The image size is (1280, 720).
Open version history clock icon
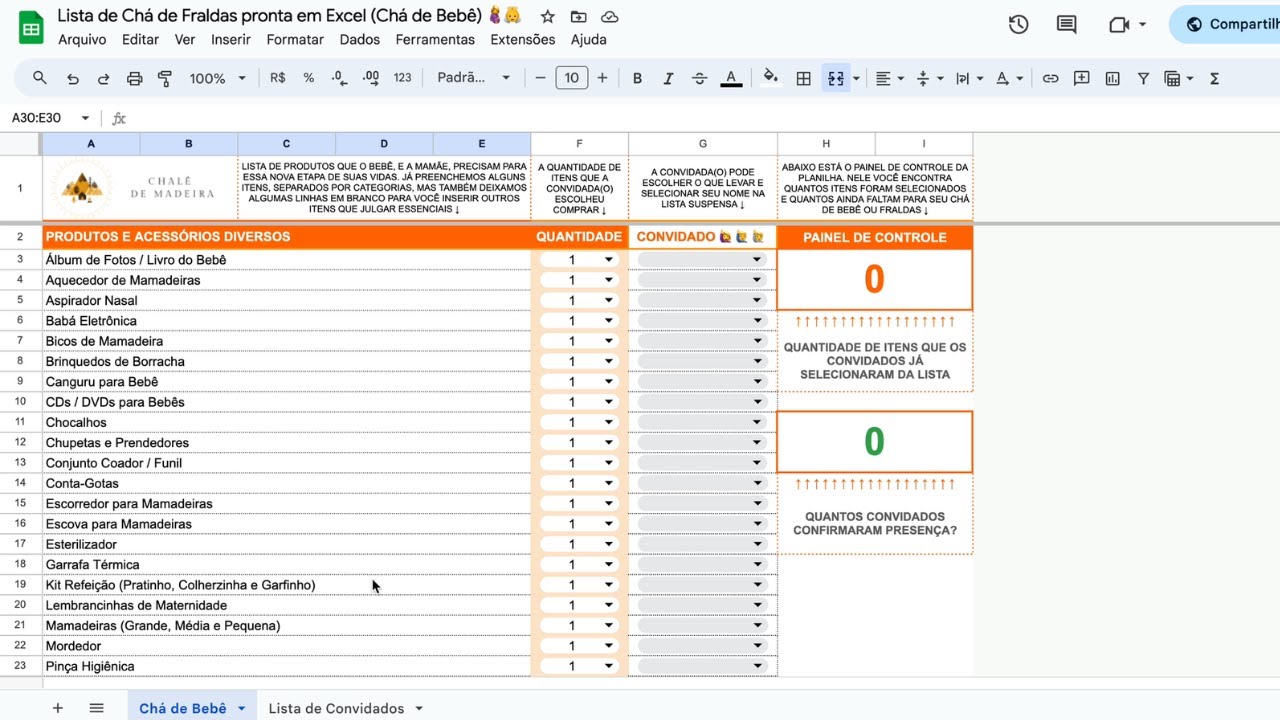point(1018,25)
